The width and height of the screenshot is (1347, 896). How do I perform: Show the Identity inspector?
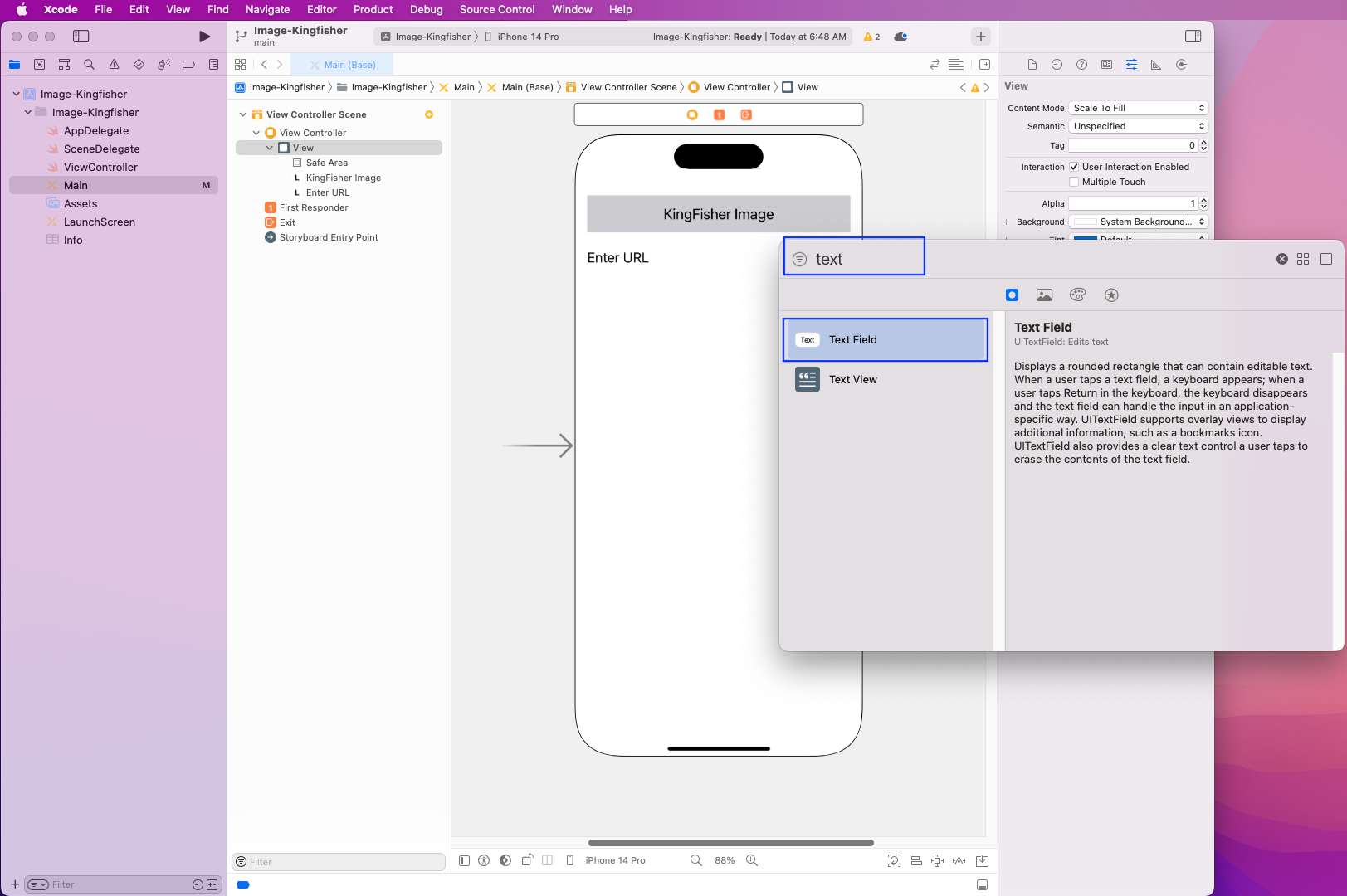point(1106,65)
